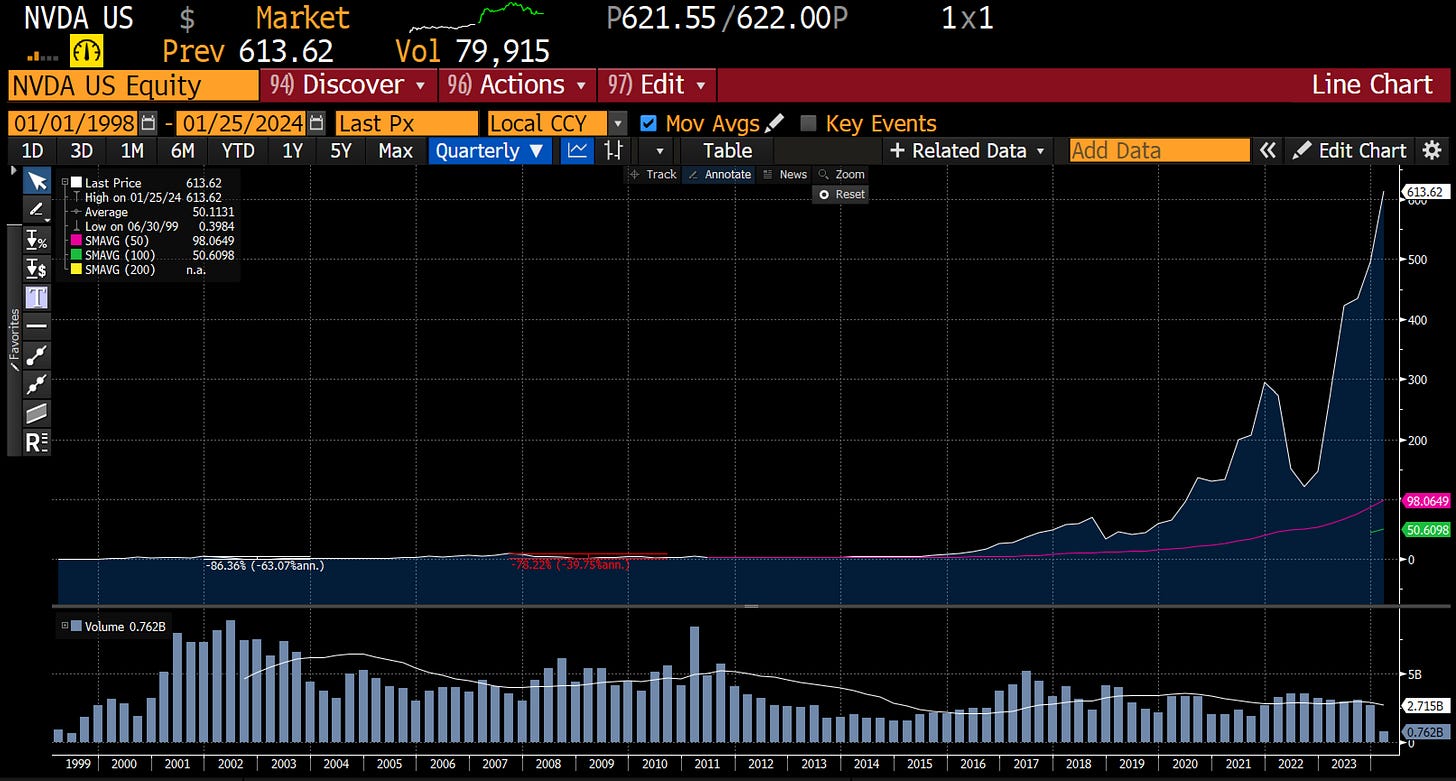Select the horizontal line drawing tool
Viewport: 1456px width, 781px height.
[x=37, y=325]
